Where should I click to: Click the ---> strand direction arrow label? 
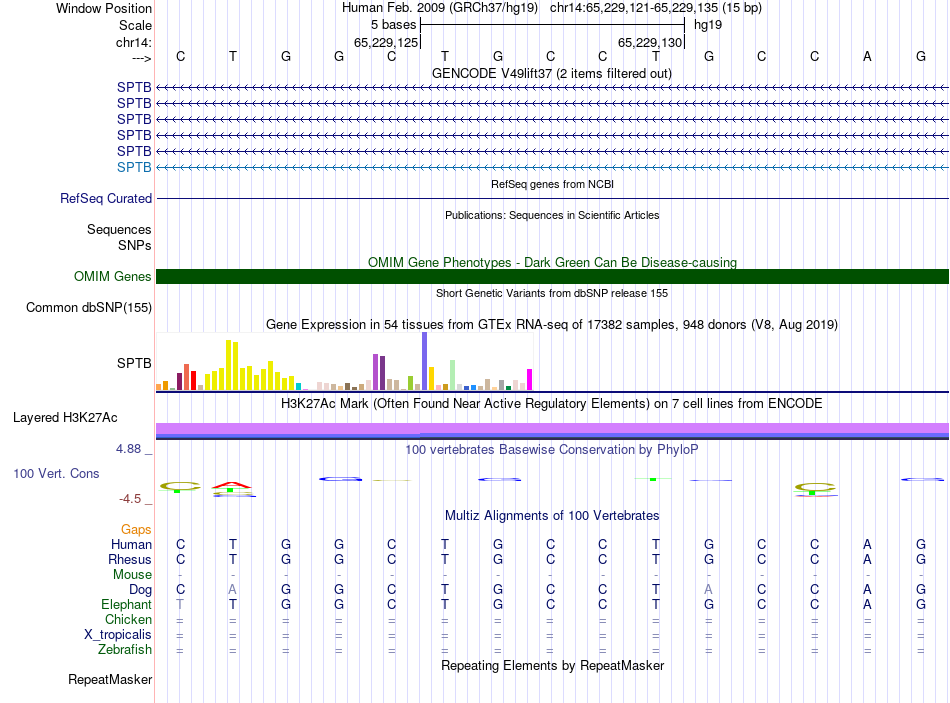[141, 58]
